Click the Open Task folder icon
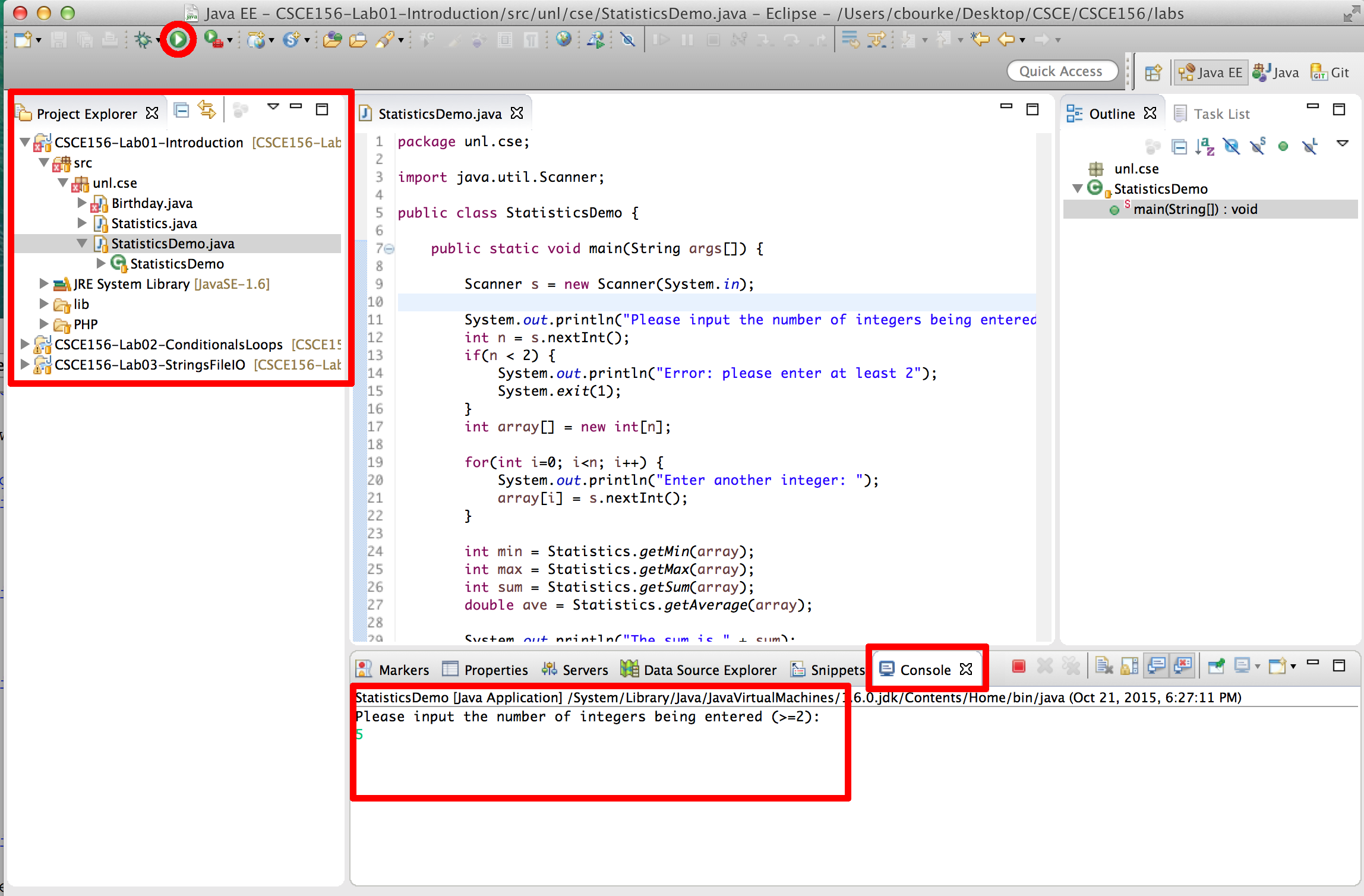 pos(358,40)
